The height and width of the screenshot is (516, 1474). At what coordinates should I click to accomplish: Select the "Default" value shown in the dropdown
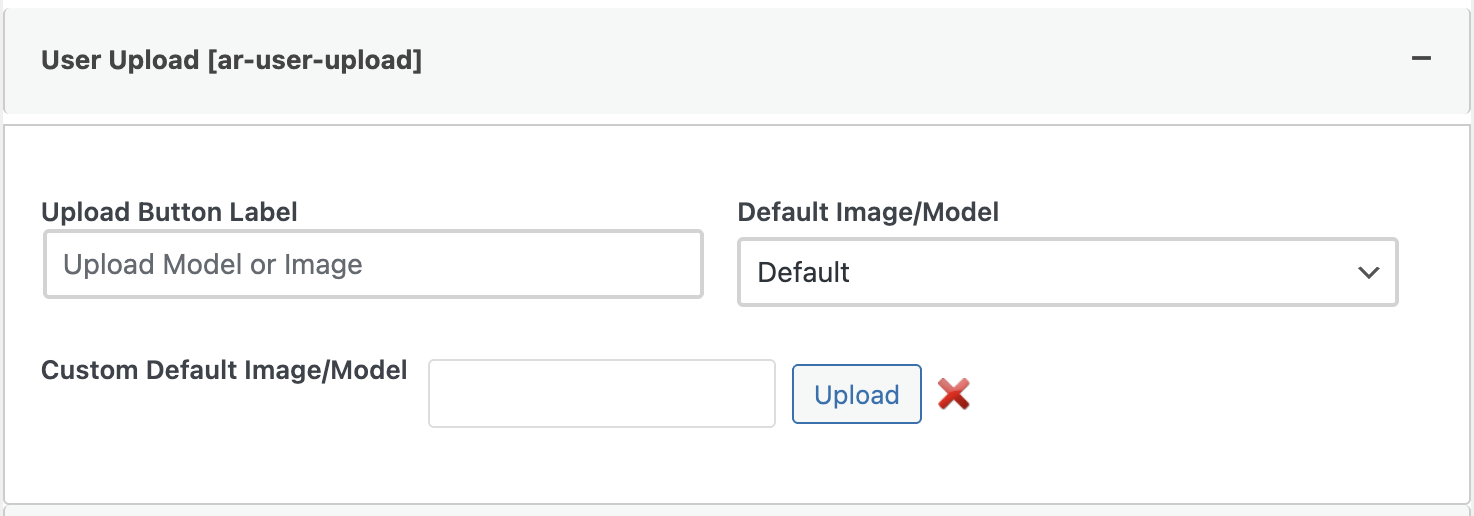804,272
